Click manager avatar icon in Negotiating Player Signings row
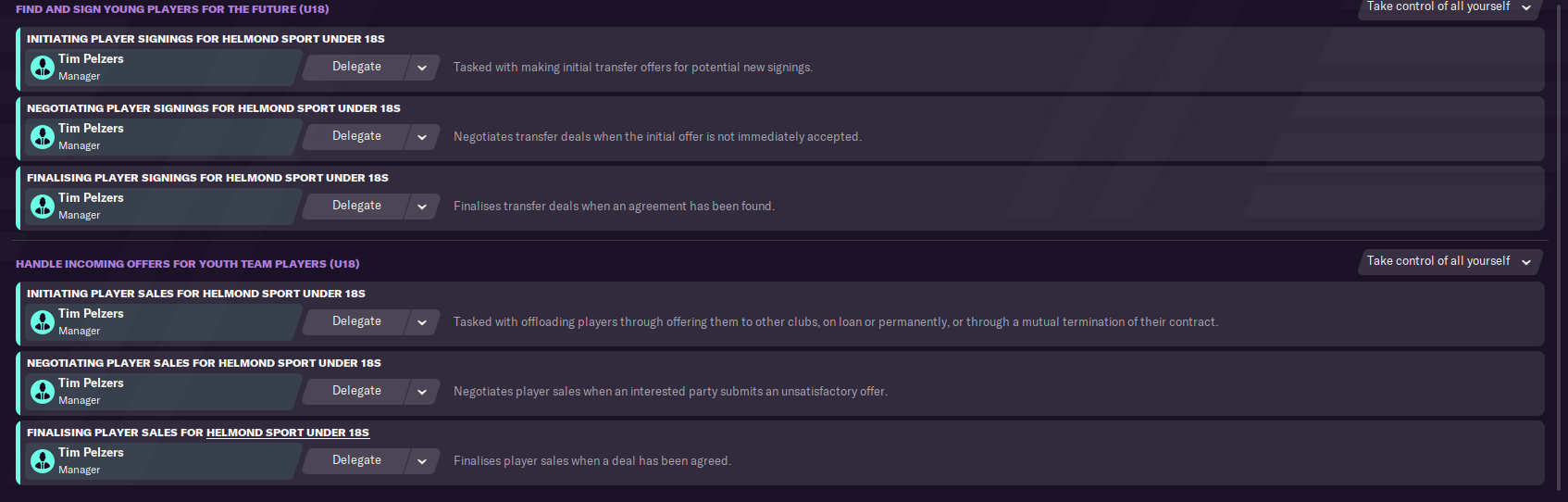This screenshot has height=502, width=1568. [43, 137]
